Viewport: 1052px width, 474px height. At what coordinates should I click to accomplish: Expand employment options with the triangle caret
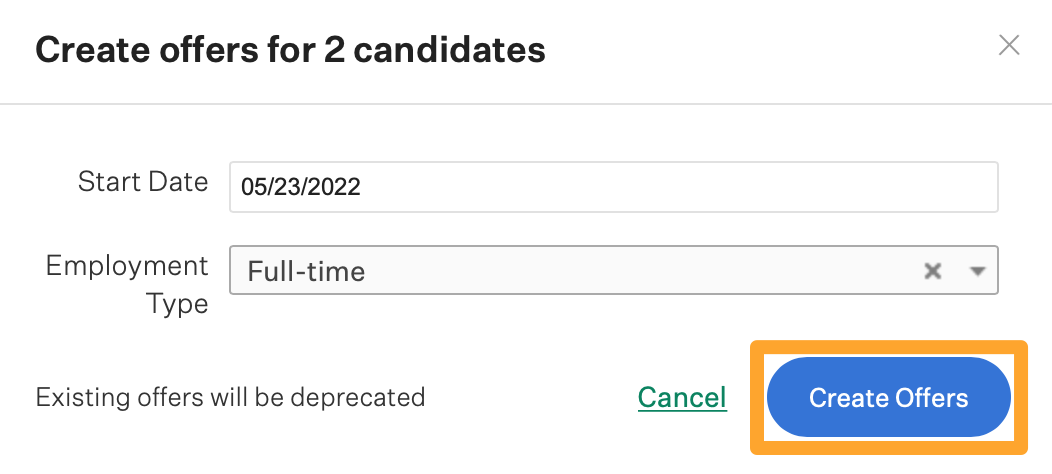point(978,271)
